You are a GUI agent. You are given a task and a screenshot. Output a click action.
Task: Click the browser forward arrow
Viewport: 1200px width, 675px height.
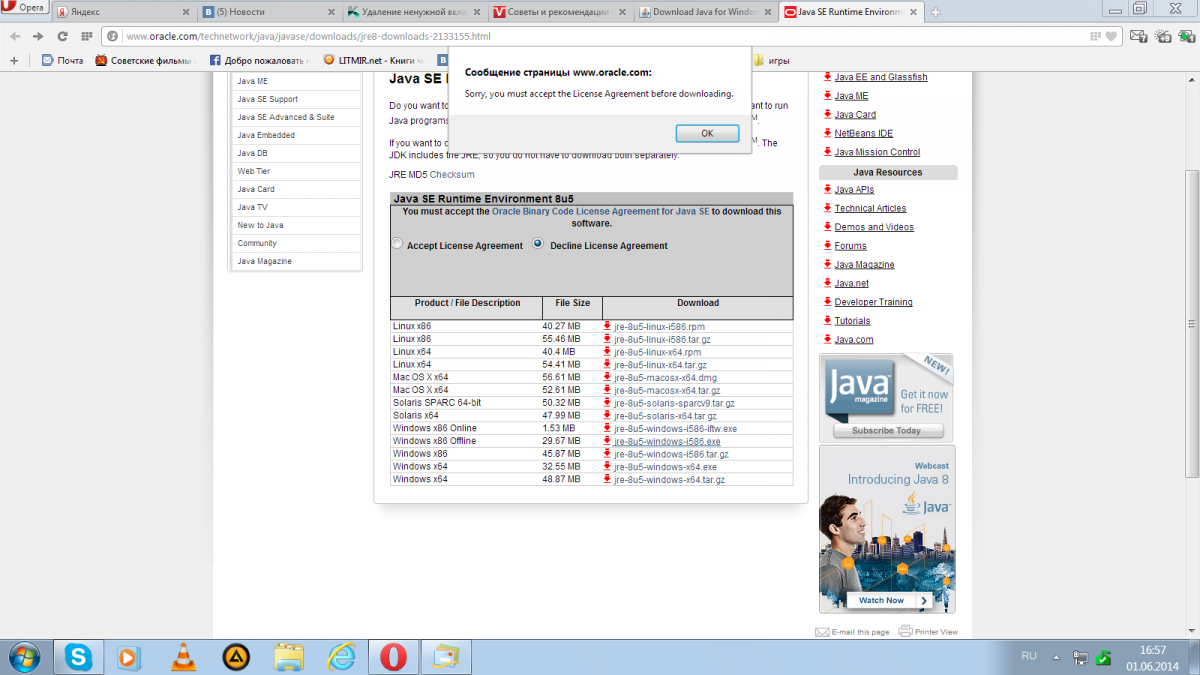coord(38,36)
